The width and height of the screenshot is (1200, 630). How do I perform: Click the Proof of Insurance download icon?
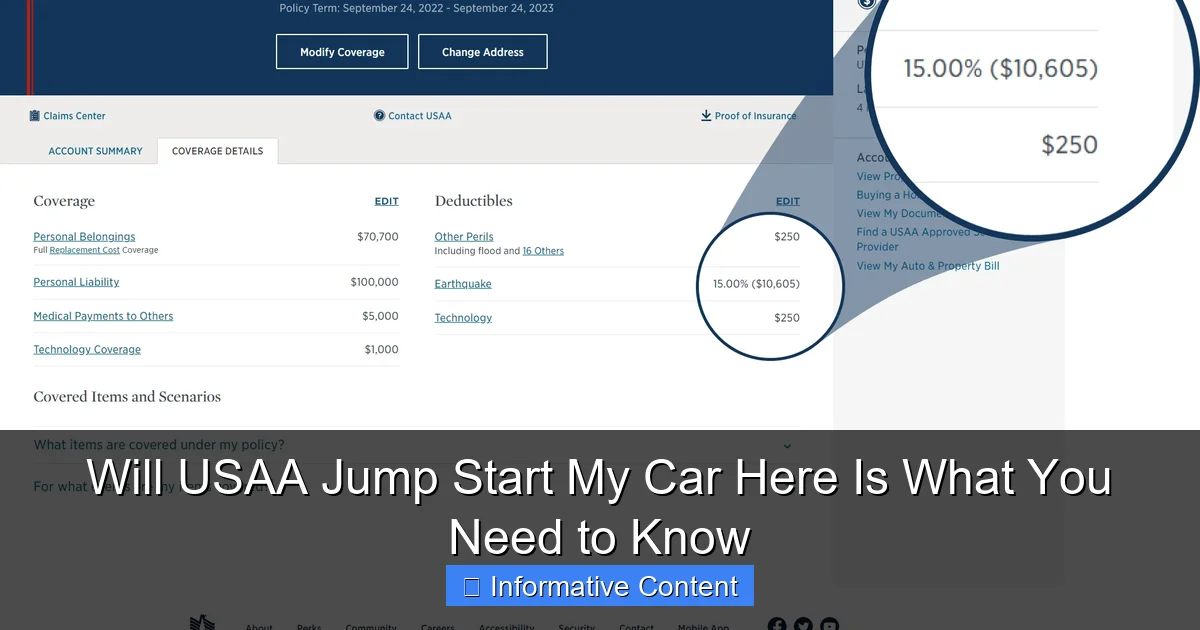pos(706,115)
